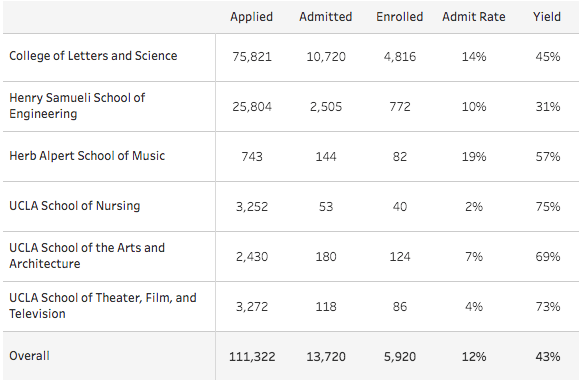Select Herb Alpert School of Music label

pos(87,156)
